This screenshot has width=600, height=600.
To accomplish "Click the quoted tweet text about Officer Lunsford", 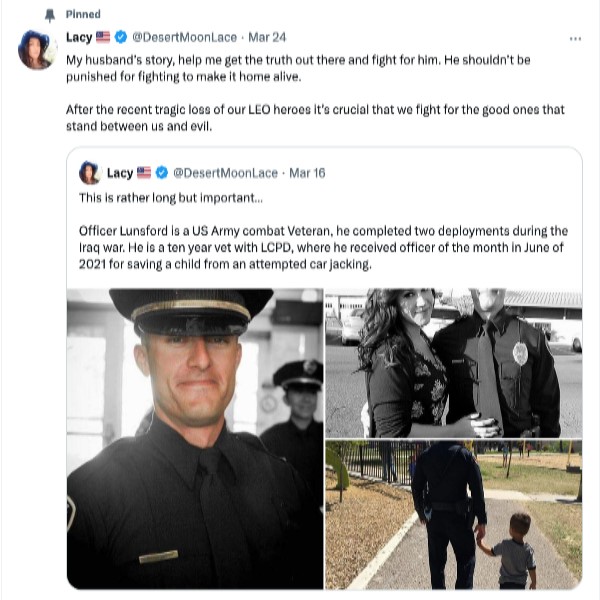I will (323, 248).
